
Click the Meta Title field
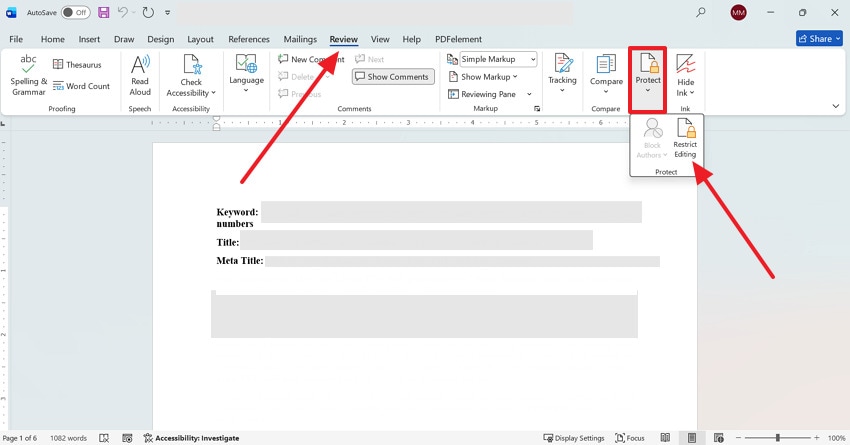[x=462, y=261]
